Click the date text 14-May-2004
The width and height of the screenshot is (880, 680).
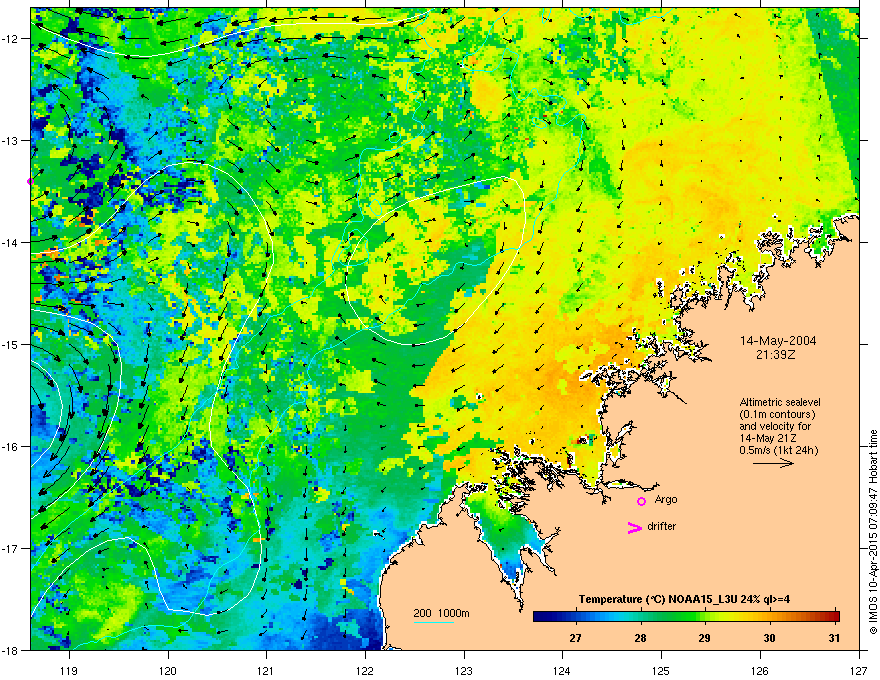click(x=778, y=341)
